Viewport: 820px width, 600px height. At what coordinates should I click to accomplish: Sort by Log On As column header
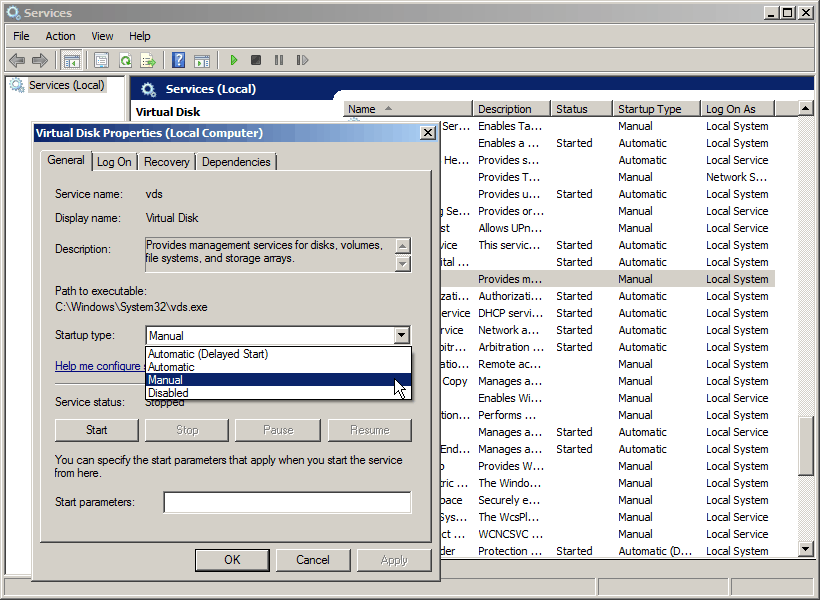[737, 109]
